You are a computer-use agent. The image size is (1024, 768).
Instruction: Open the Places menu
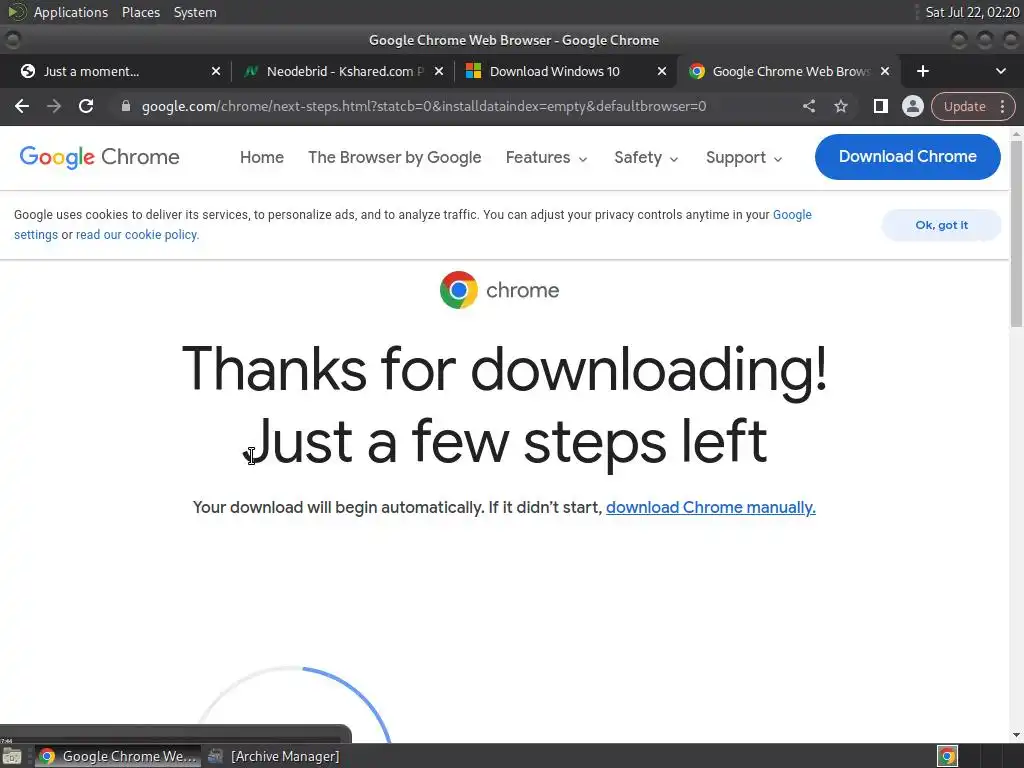140,12
